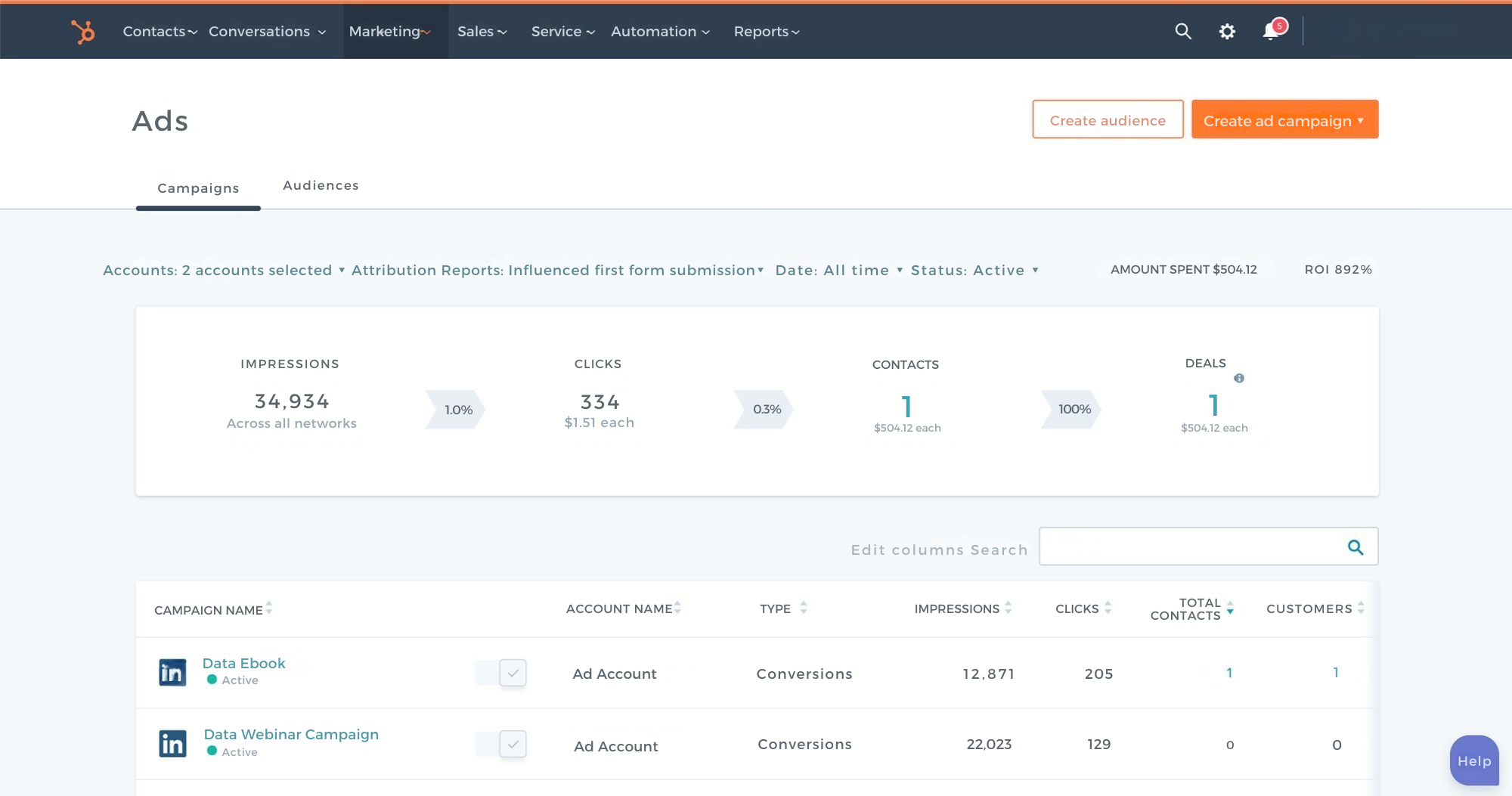
Task: Switch to the Audiences tab
Action: (x=321, y=186)
